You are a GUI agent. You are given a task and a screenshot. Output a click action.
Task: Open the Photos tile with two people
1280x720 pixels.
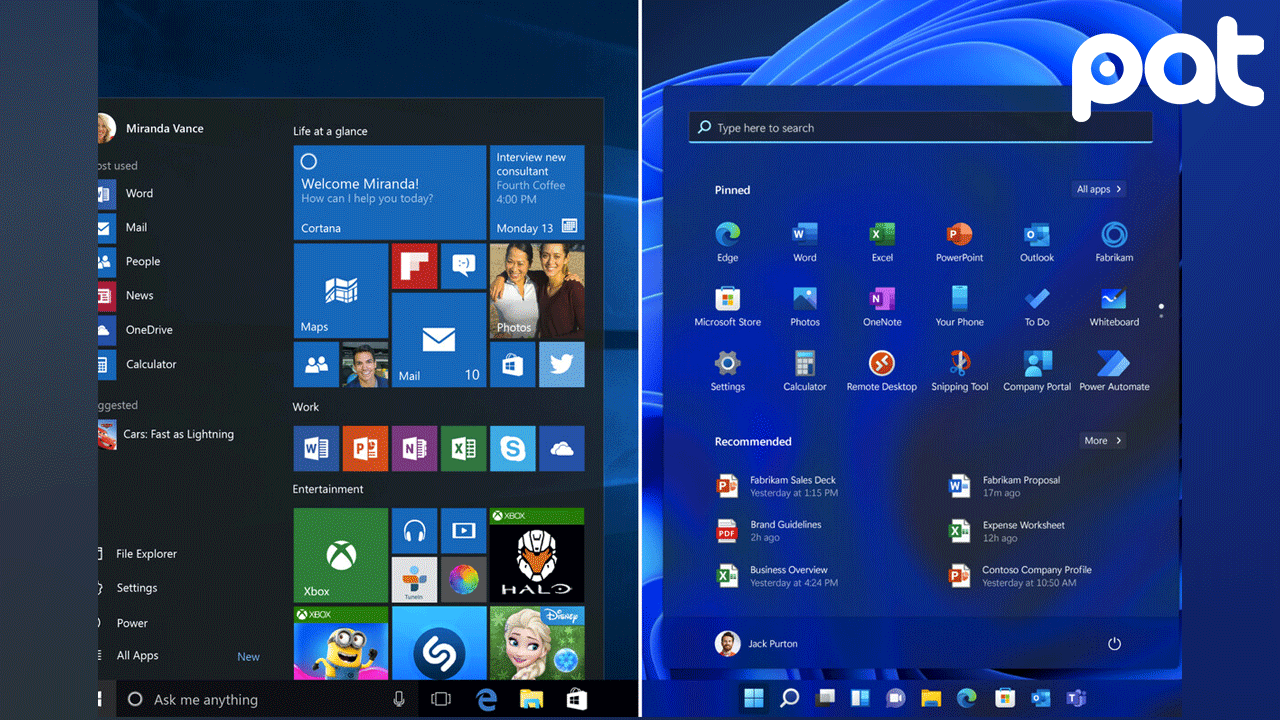537,290
